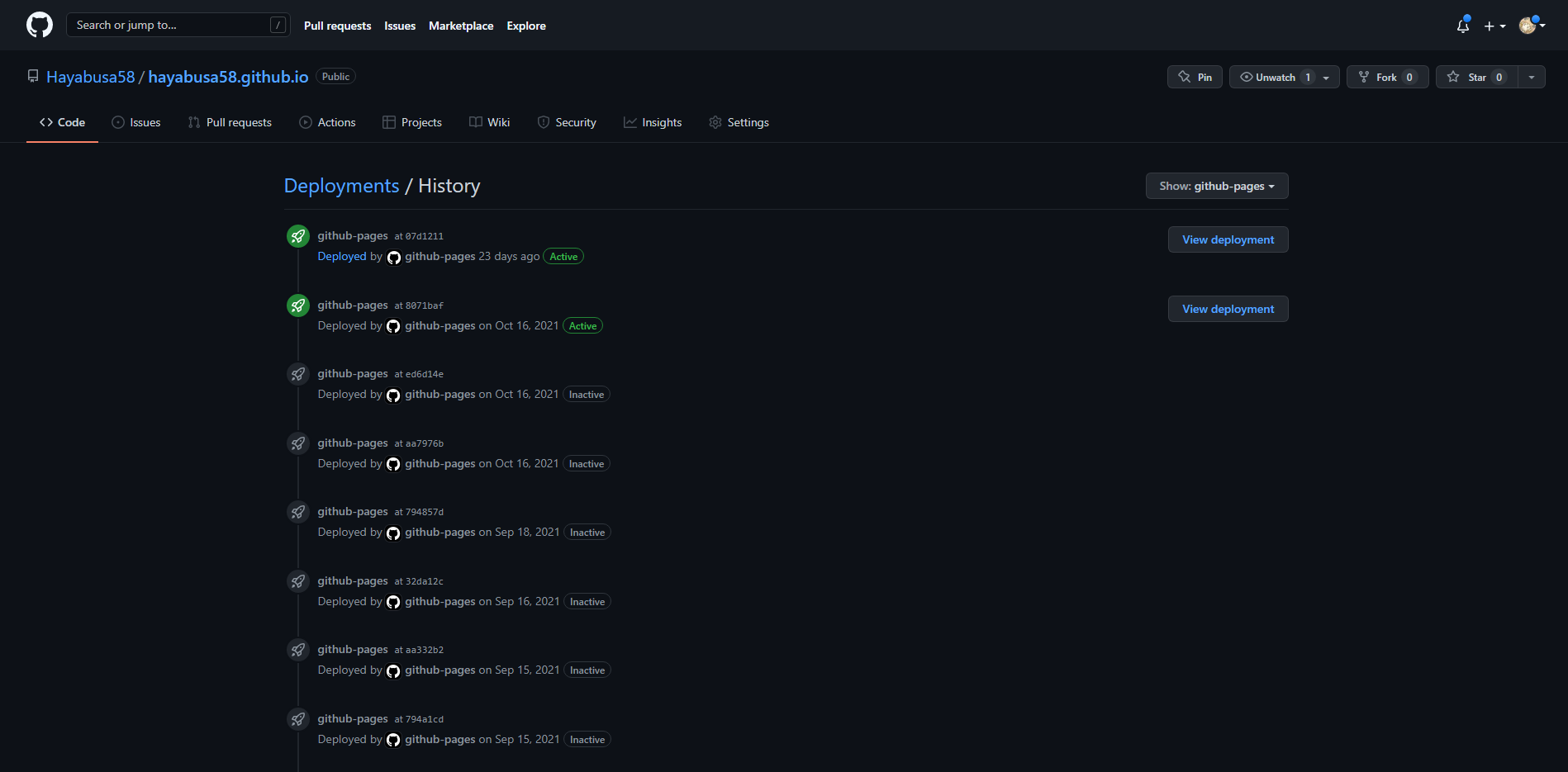
Task: Switch to the Code tab
Action: click(x=62, y=122)
